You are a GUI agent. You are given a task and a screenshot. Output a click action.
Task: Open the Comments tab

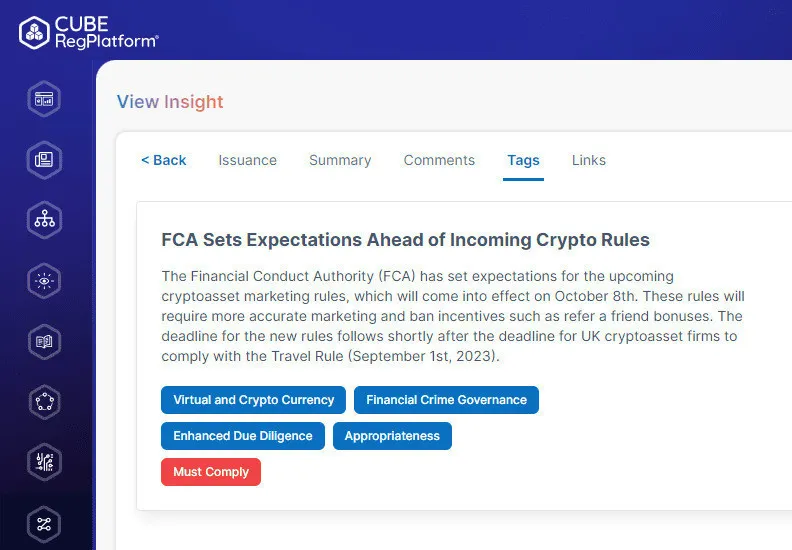(439, 160)
